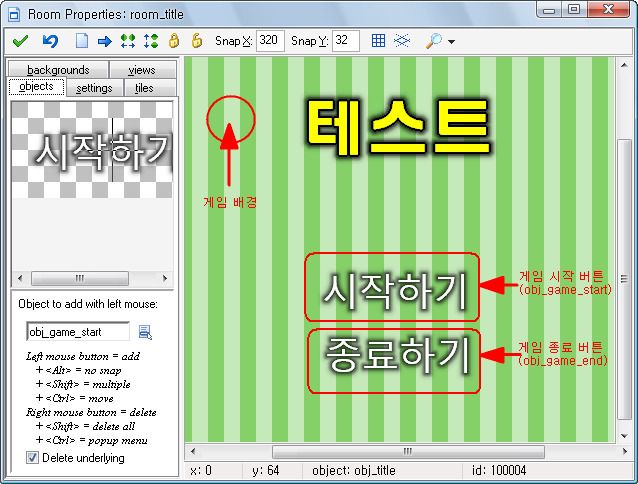Unlock all instances with the open padlock icon
Screen dimensions: 638x484
(197, 41)
